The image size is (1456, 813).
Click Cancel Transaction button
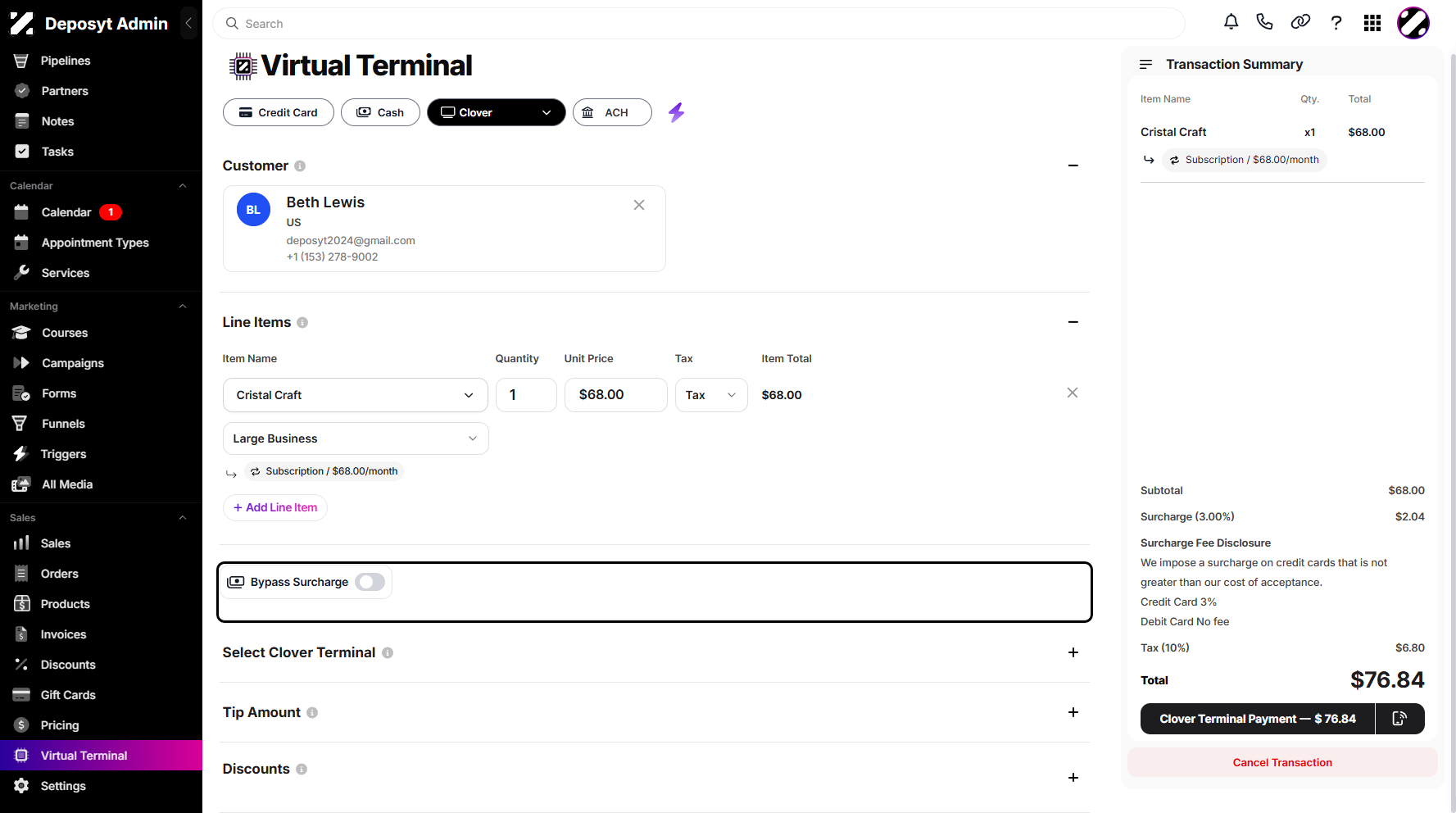coord(1282,762)
